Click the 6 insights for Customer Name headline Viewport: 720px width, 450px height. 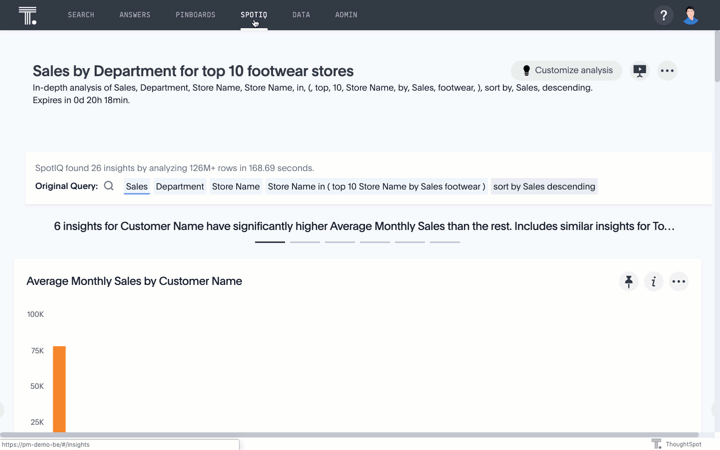pos(364,226)
